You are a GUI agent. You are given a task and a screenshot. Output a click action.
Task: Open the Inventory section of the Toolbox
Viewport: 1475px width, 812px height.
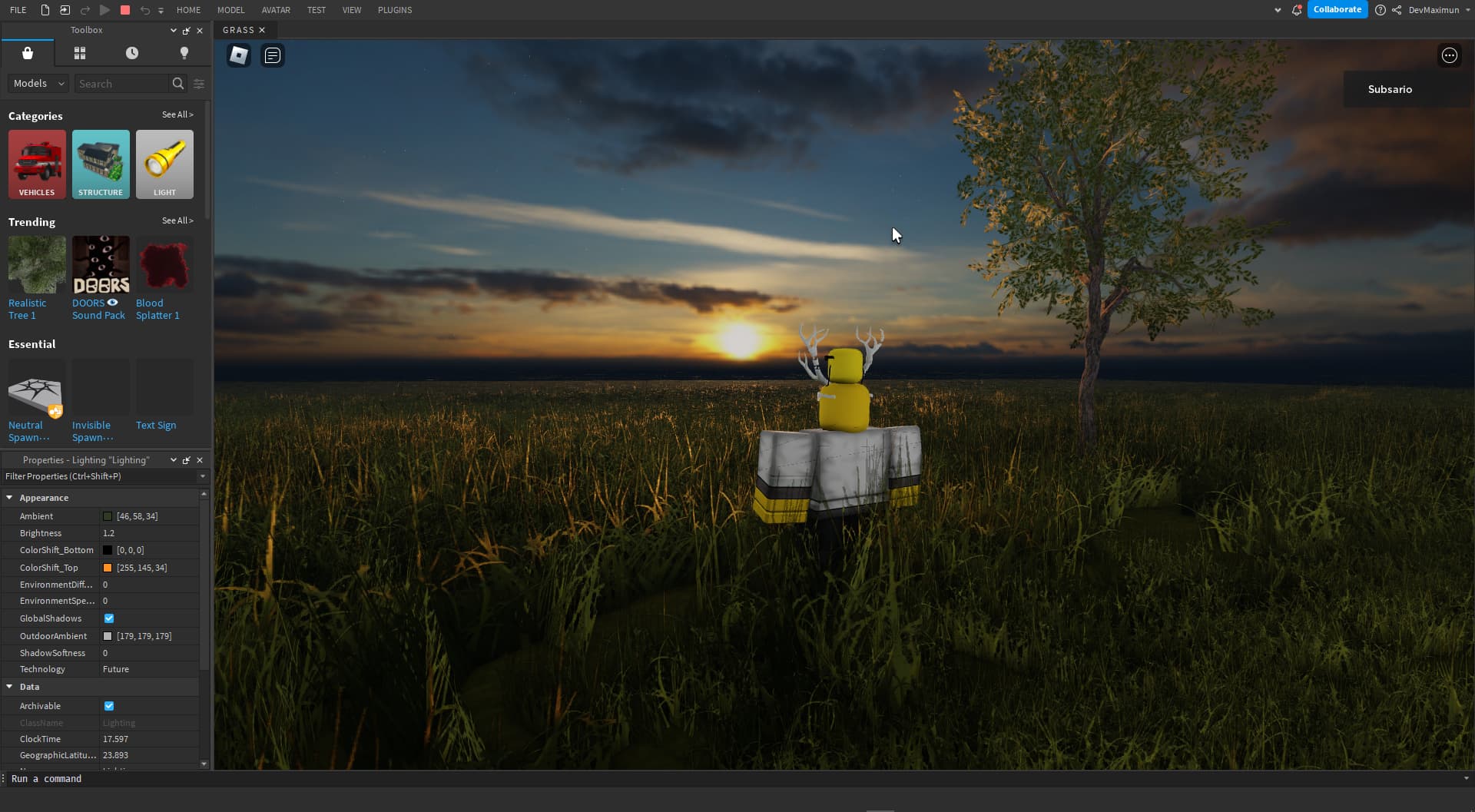(79, 53)
